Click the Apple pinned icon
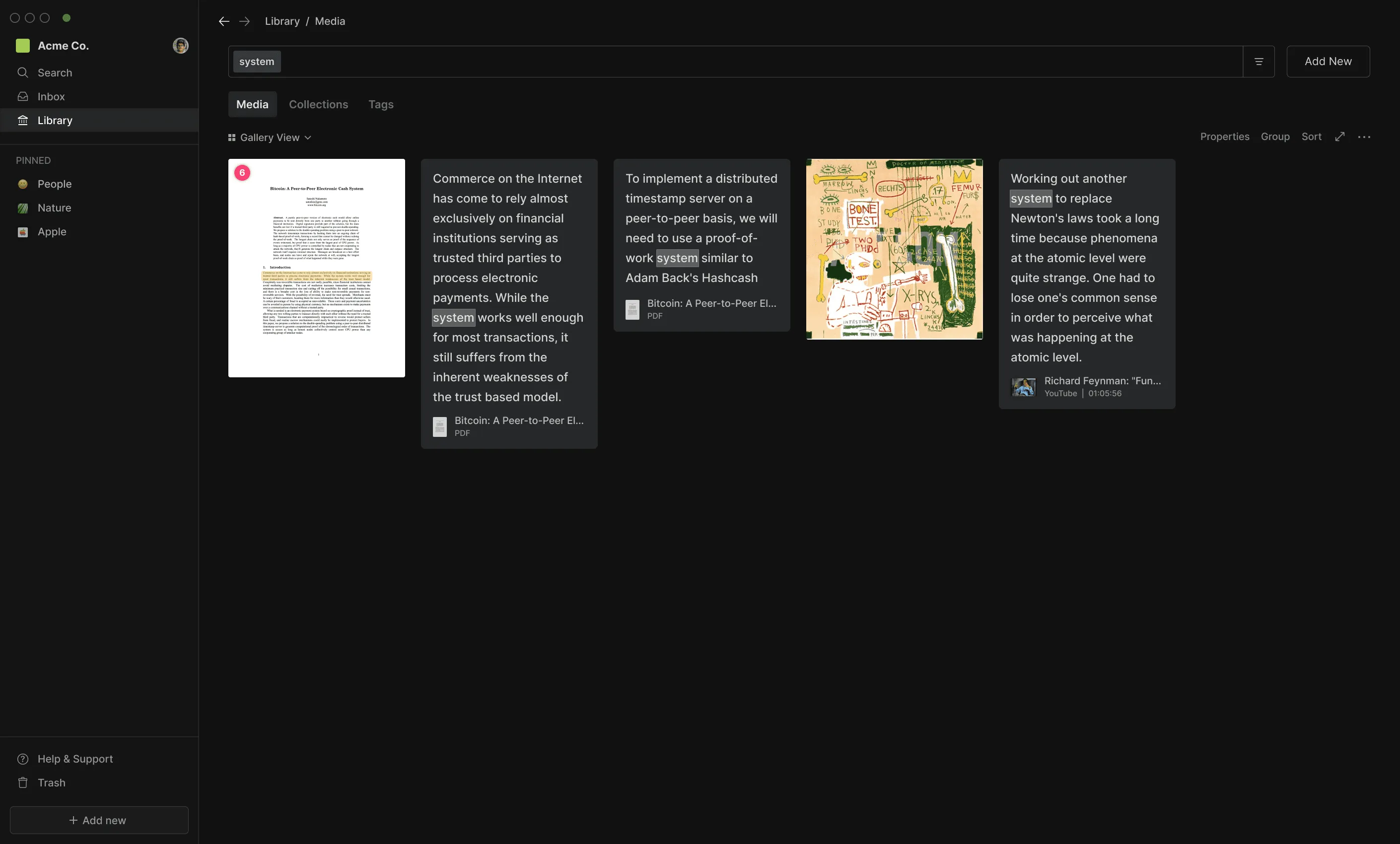The image size is (1400, 844). tap(23, 232)
